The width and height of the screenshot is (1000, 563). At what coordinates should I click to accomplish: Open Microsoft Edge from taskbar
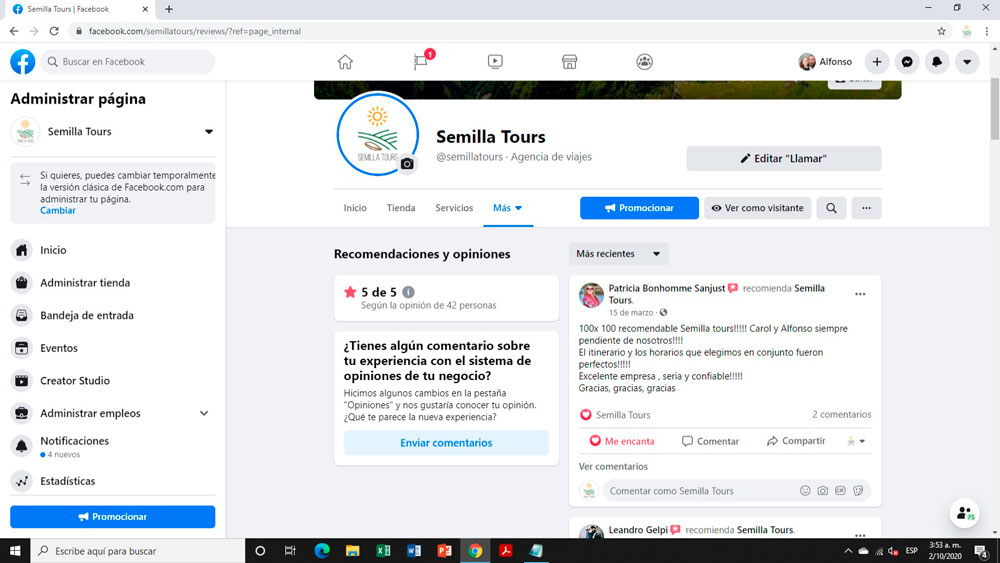[x=321, y=550]
